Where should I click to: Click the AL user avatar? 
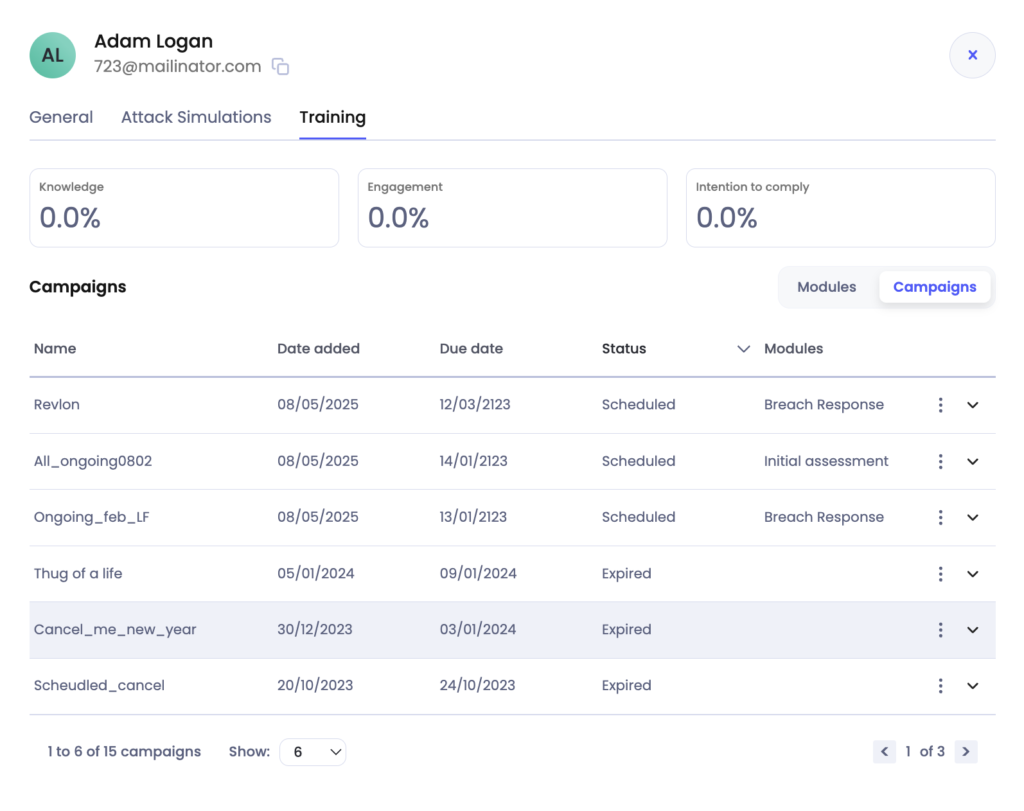(53, 55)
